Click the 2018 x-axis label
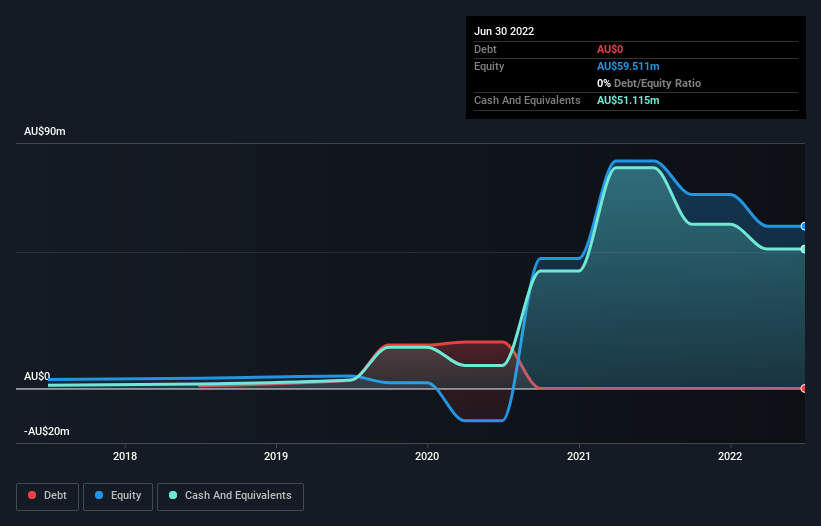 (125, 456)
